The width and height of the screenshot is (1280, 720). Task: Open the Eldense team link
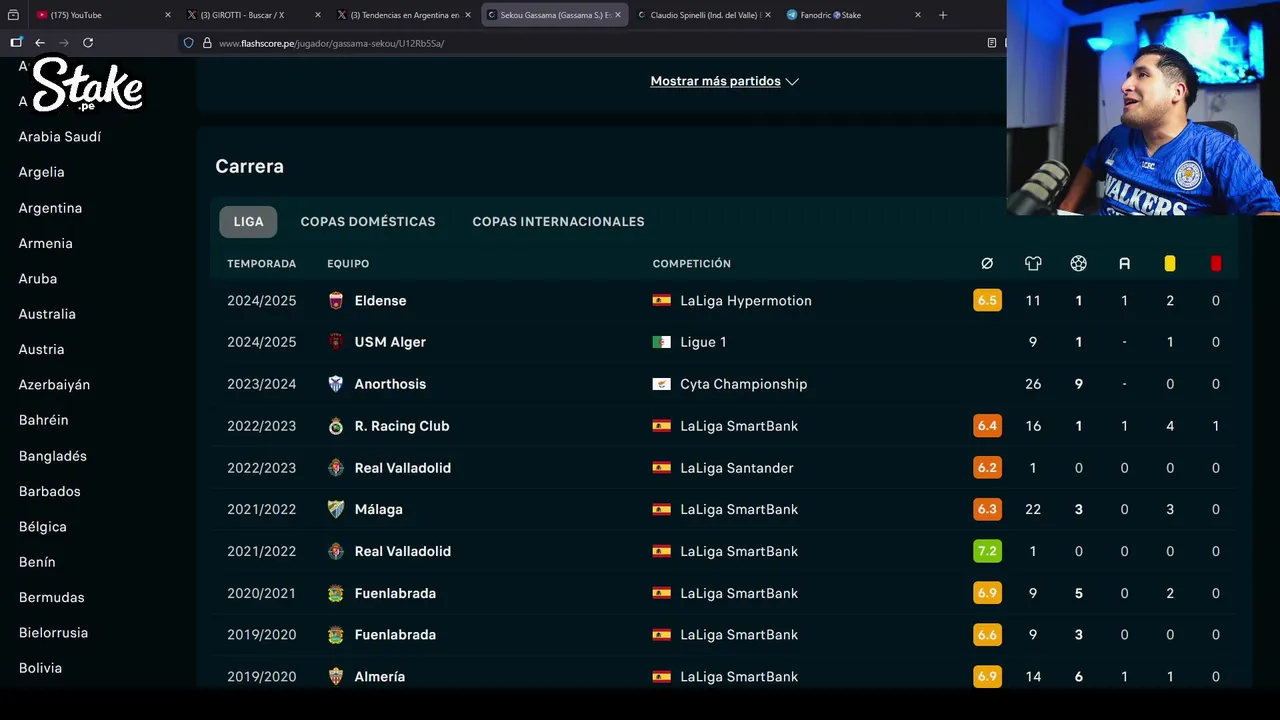click(x=380, y=301)
